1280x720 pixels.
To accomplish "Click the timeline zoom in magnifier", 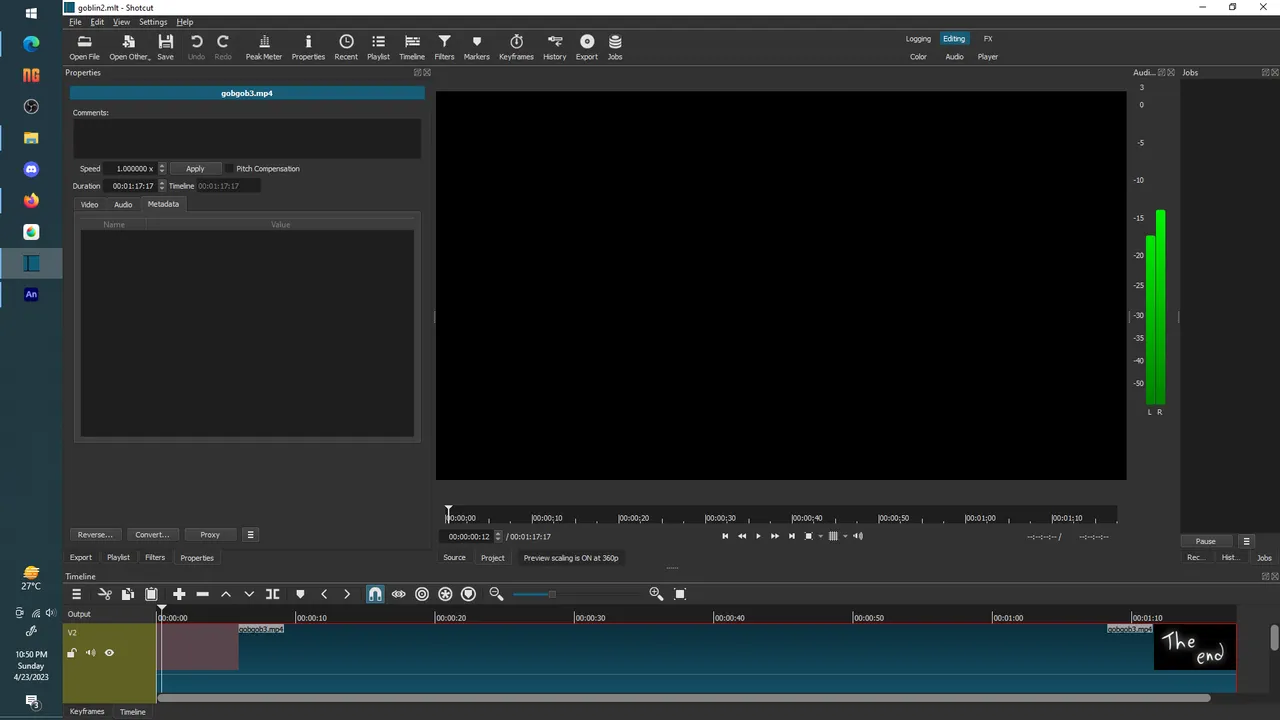I will [x=656, y=594].
